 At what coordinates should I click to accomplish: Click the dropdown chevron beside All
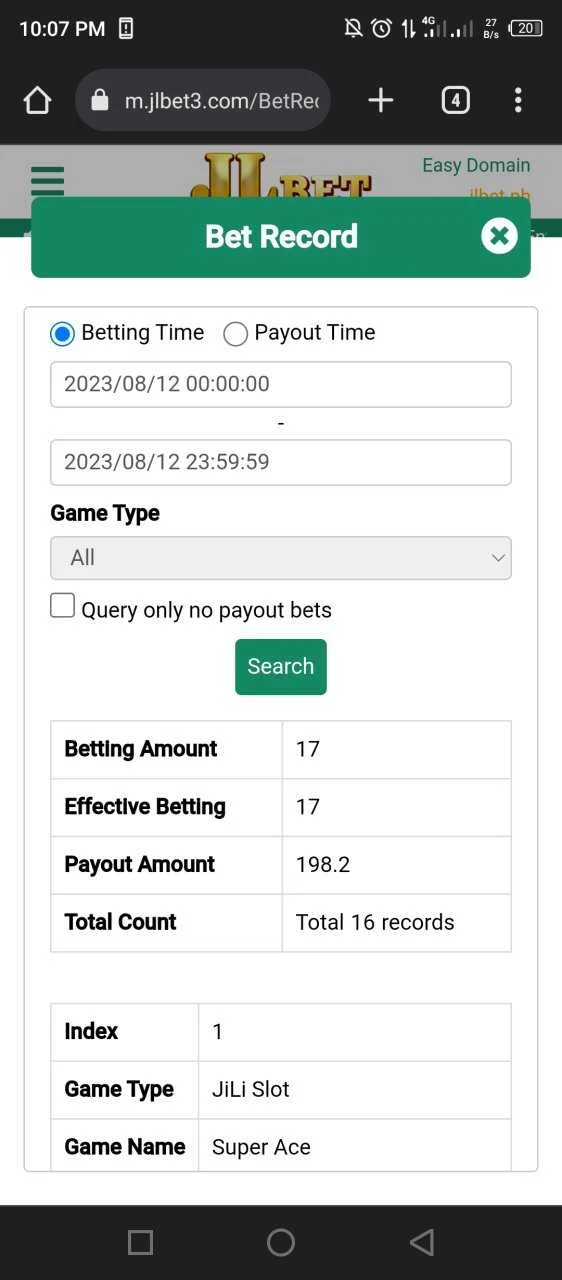498,558
